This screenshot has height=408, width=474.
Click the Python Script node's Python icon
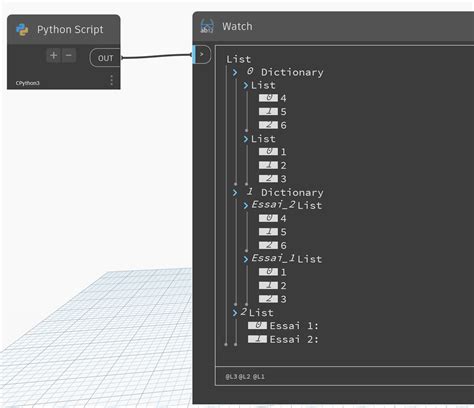pos(22,30)
